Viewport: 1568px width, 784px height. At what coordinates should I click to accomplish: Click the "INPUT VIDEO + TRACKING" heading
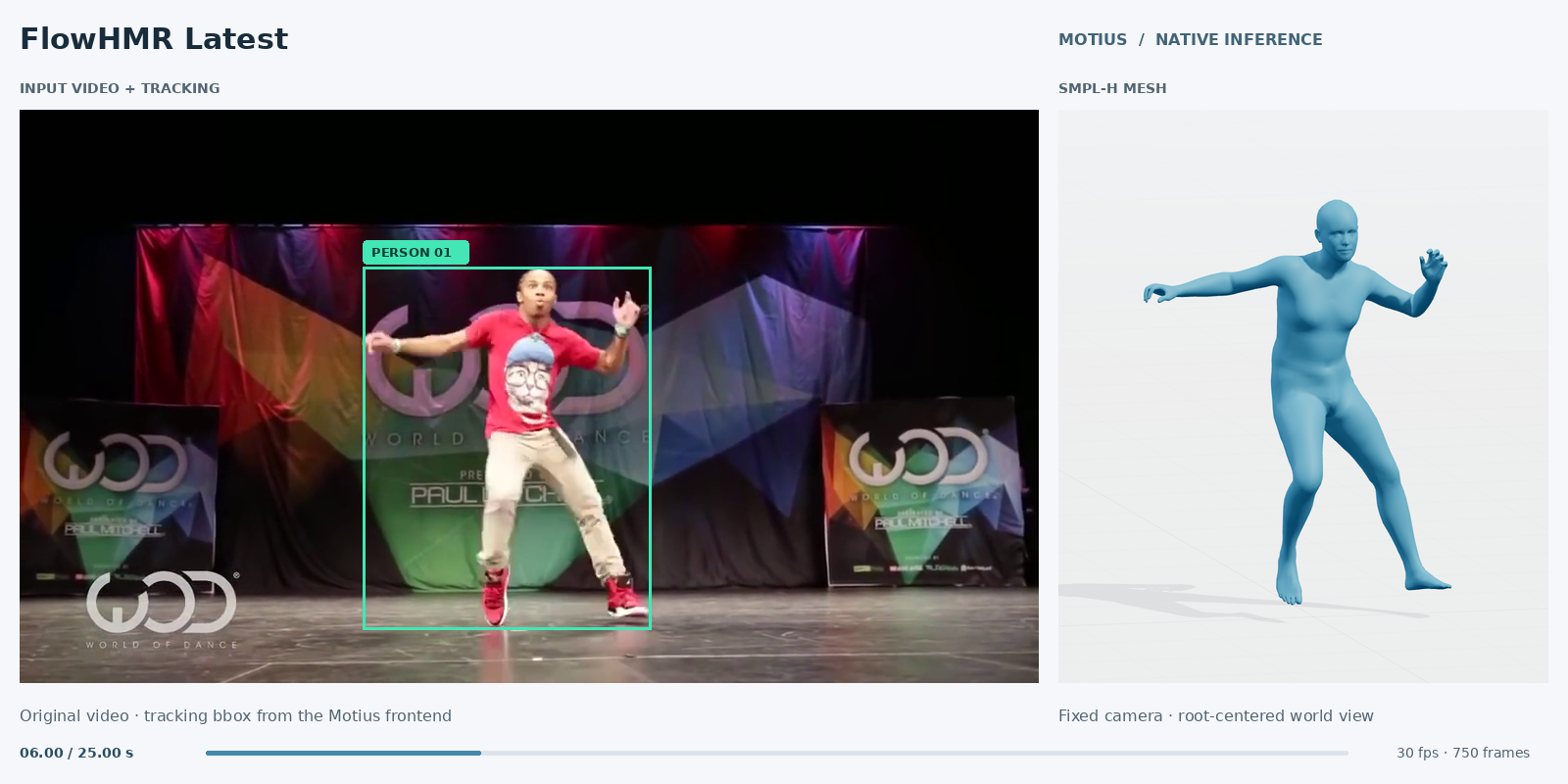(x=120, y=88)
